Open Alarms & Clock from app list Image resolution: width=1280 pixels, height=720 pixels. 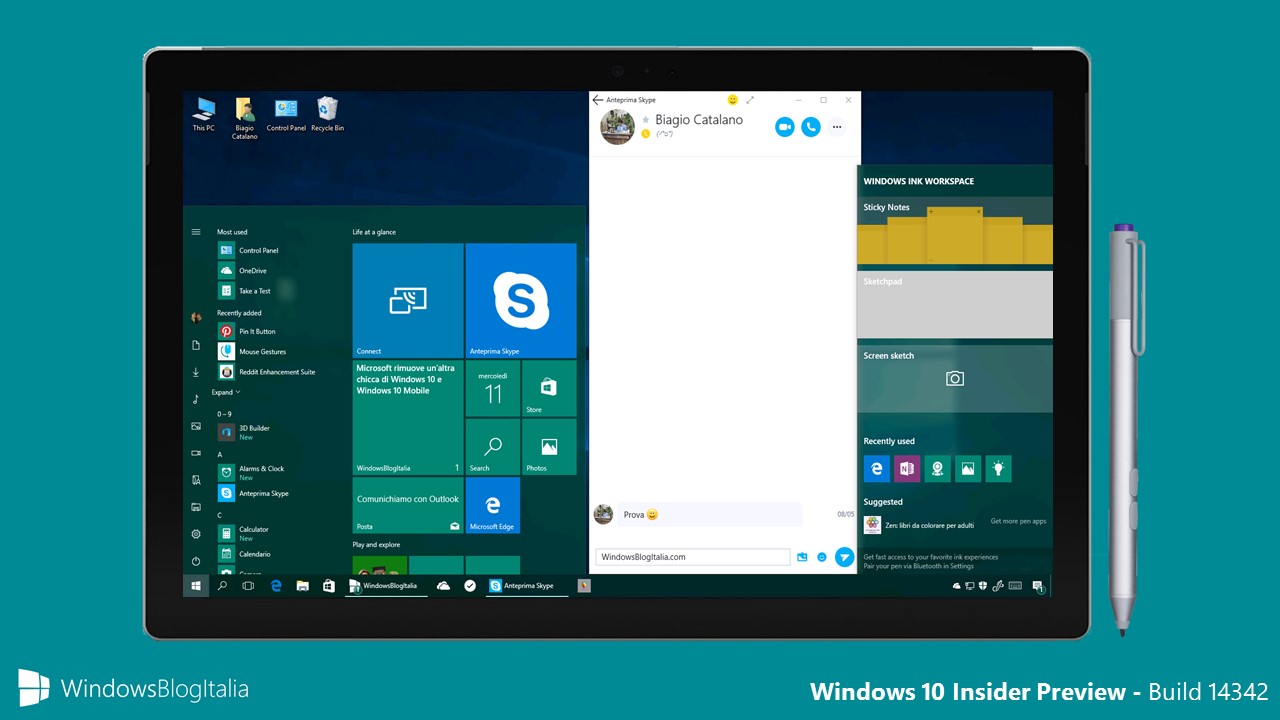(x=251, y=472)
